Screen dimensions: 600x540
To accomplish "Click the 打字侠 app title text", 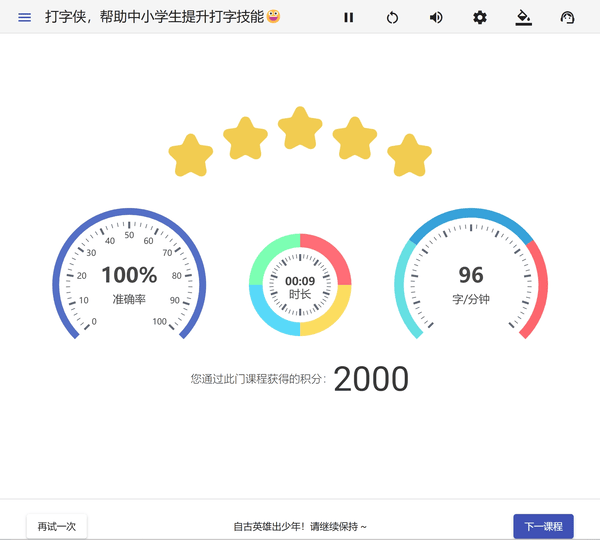I will click(x=154, y=18).
